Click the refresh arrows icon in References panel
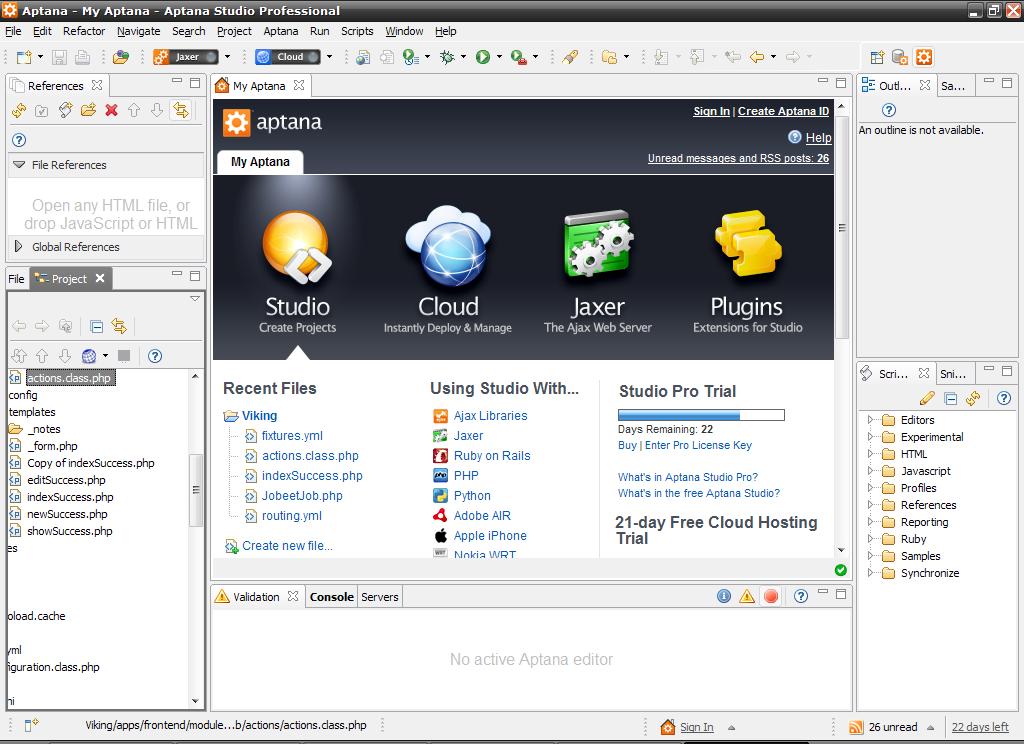The height and width of the screenshot is (744, 1024). 19,110
